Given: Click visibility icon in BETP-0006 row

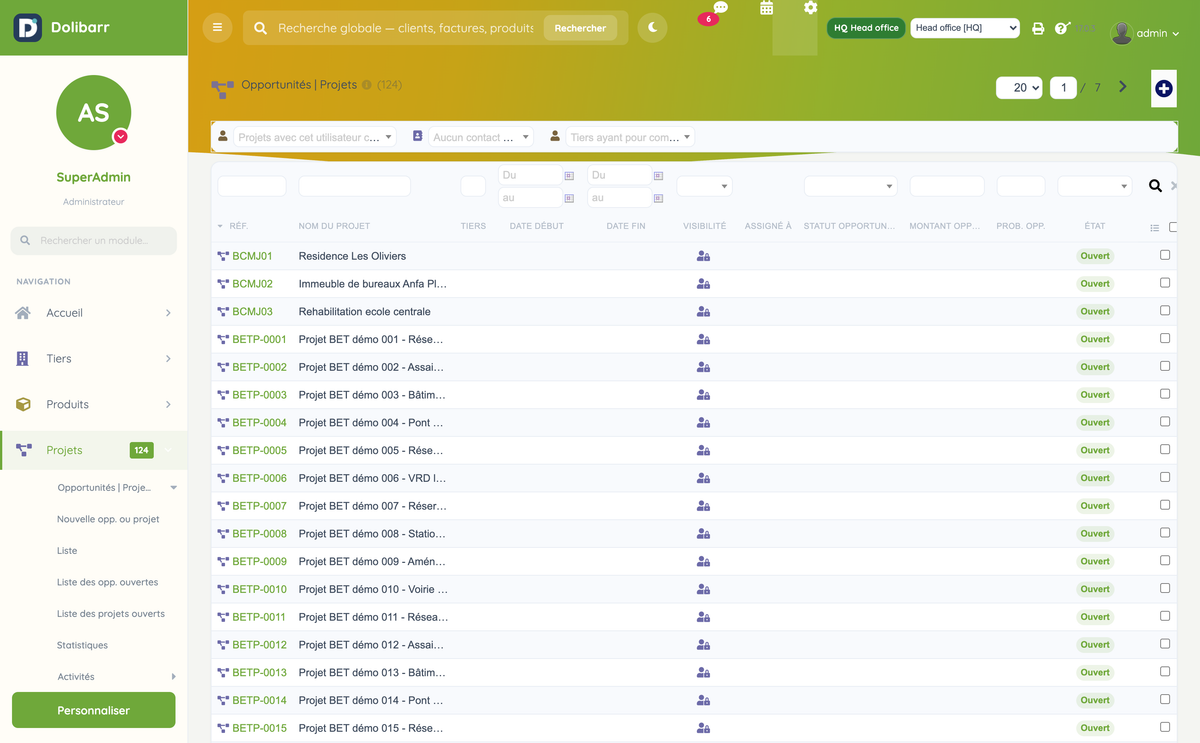Looking at the screenshot, I should click(x=703, y=478).
